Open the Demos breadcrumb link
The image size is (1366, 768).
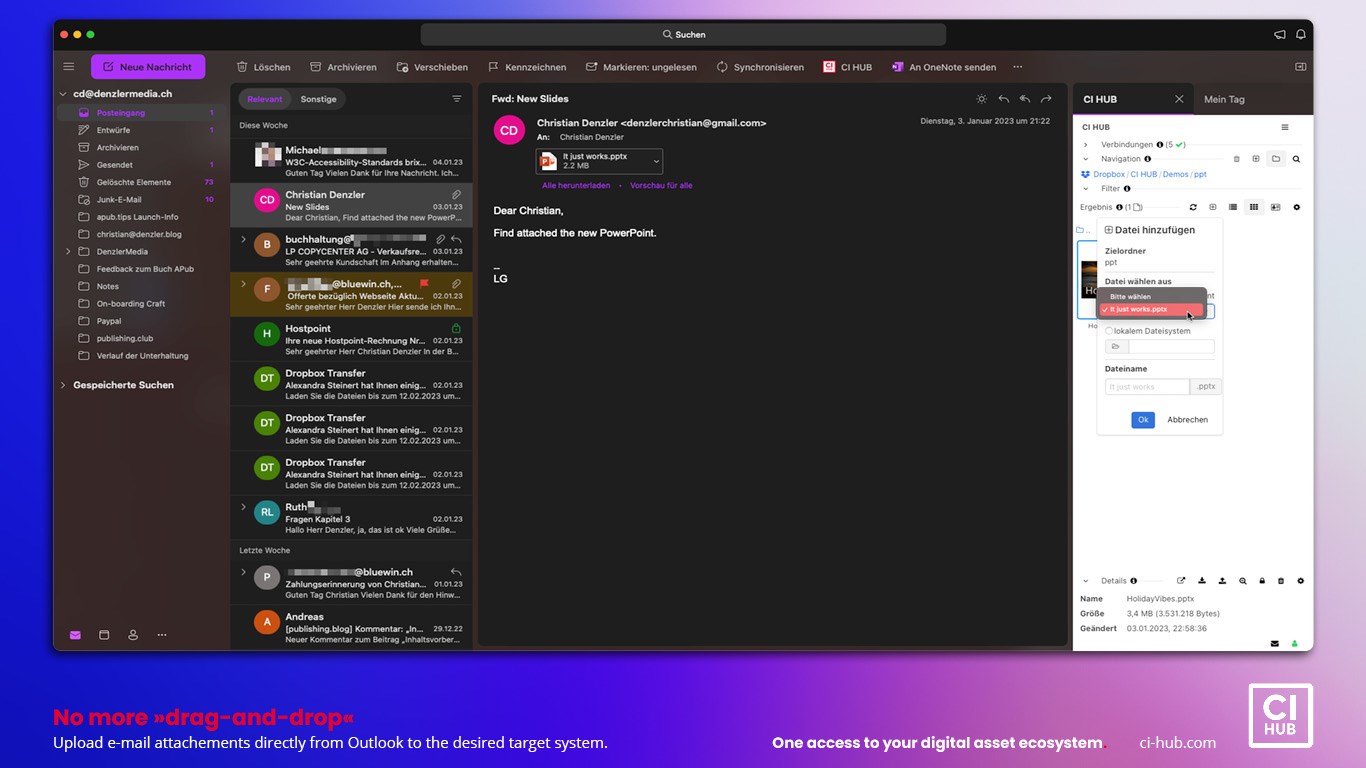click(1176, 174)
